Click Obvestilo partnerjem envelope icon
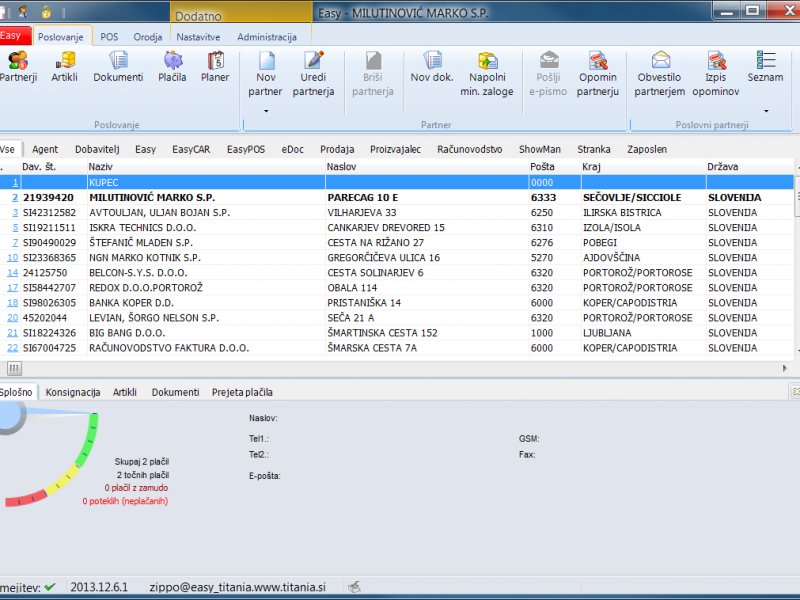This screenshot has height=600, width=800. [660, 61]
